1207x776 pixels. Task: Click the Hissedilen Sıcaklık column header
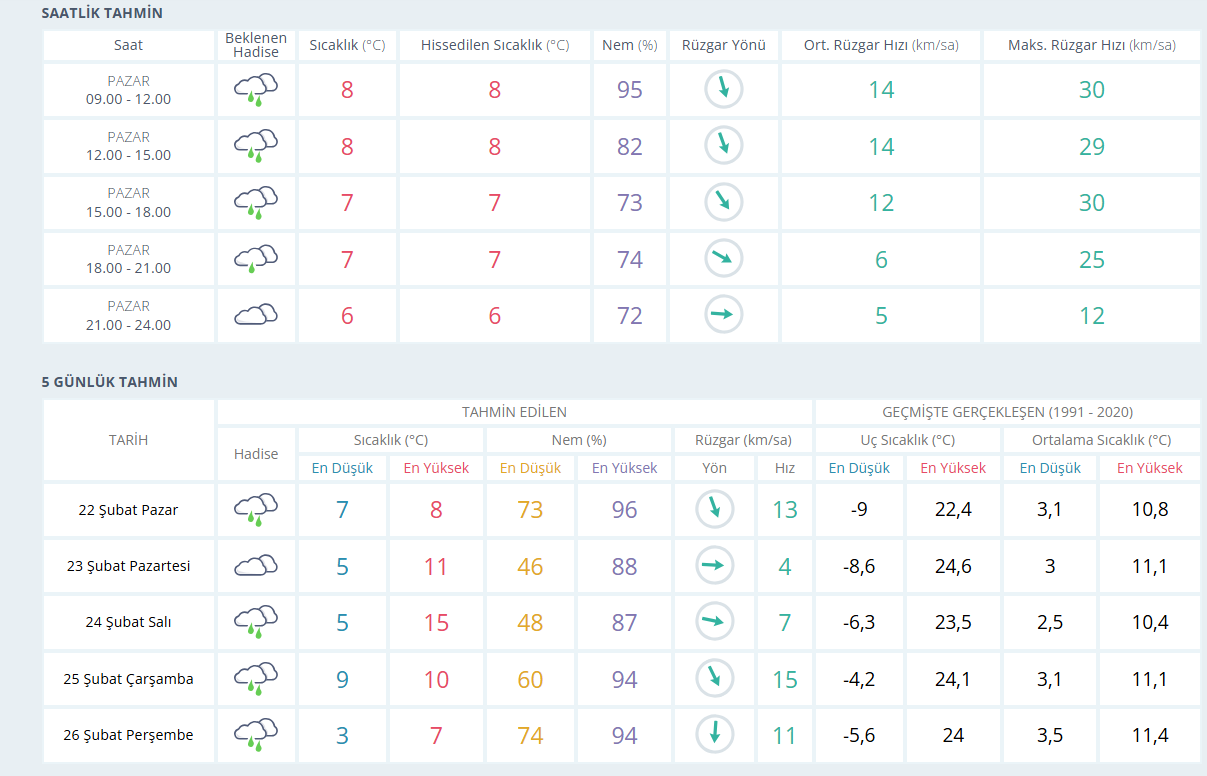(495, 45)
